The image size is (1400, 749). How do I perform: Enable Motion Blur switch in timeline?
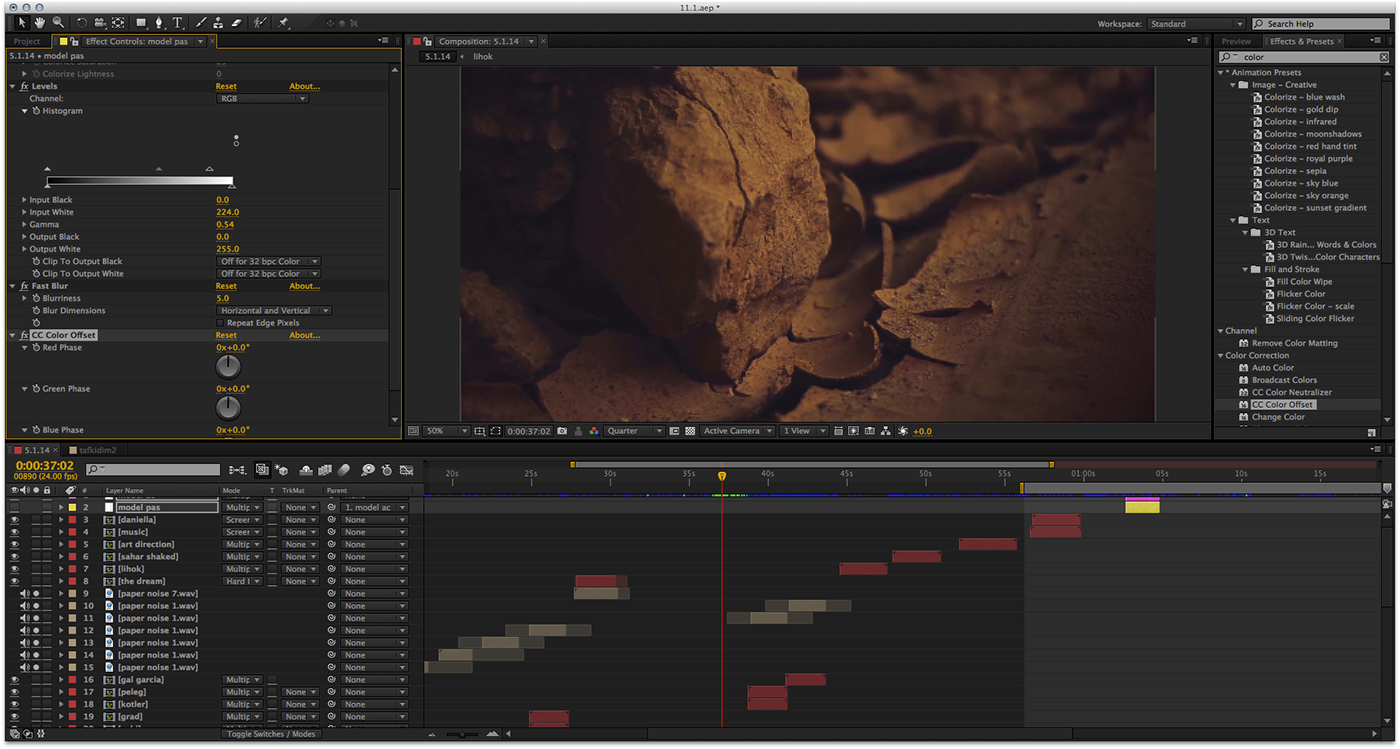344,469
